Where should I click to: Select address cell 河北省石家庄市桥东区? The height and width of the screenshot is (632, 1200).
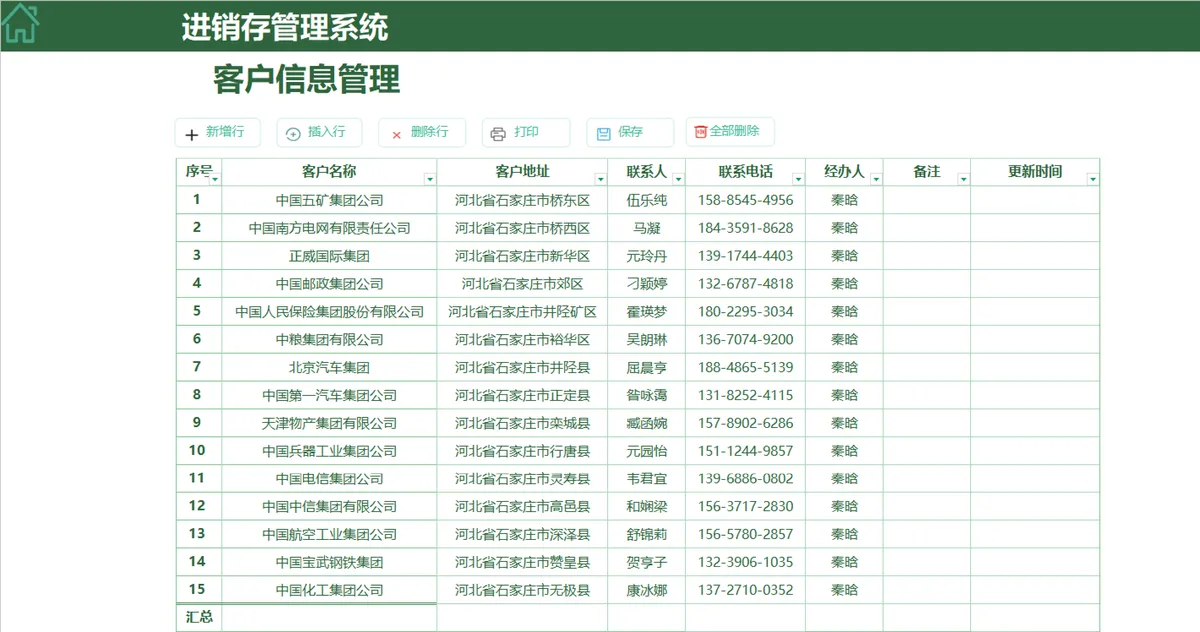point(522,200)
